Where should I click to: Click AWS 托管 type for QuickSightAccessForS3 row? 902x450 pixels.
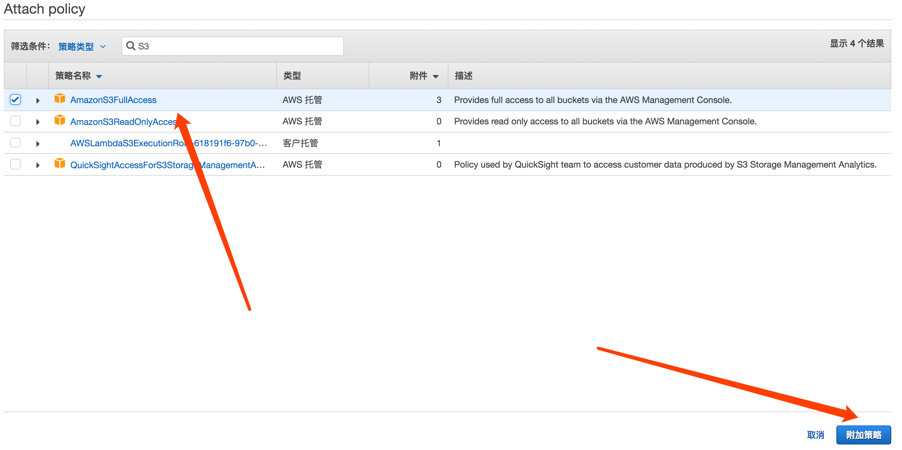click(x=303, y=165)
